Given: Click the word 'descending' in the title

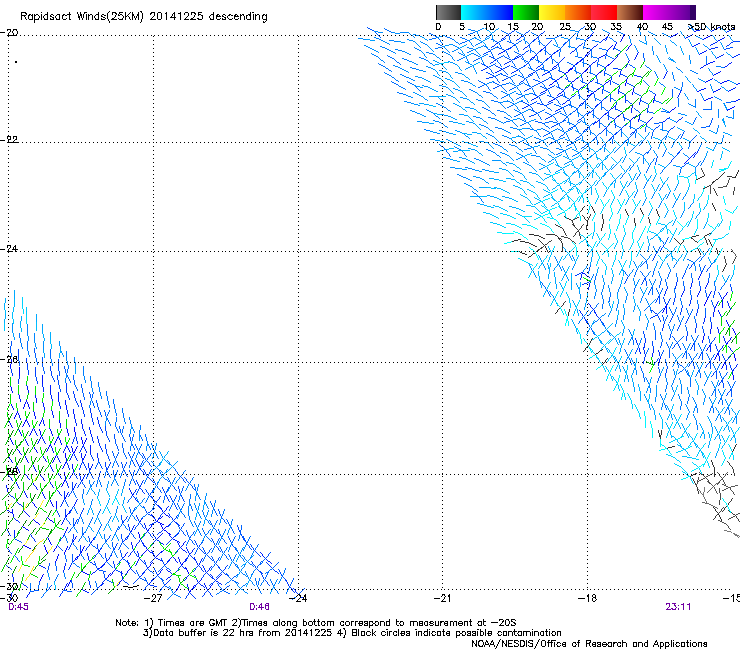Looking at the screenshot, I should 238,17.
